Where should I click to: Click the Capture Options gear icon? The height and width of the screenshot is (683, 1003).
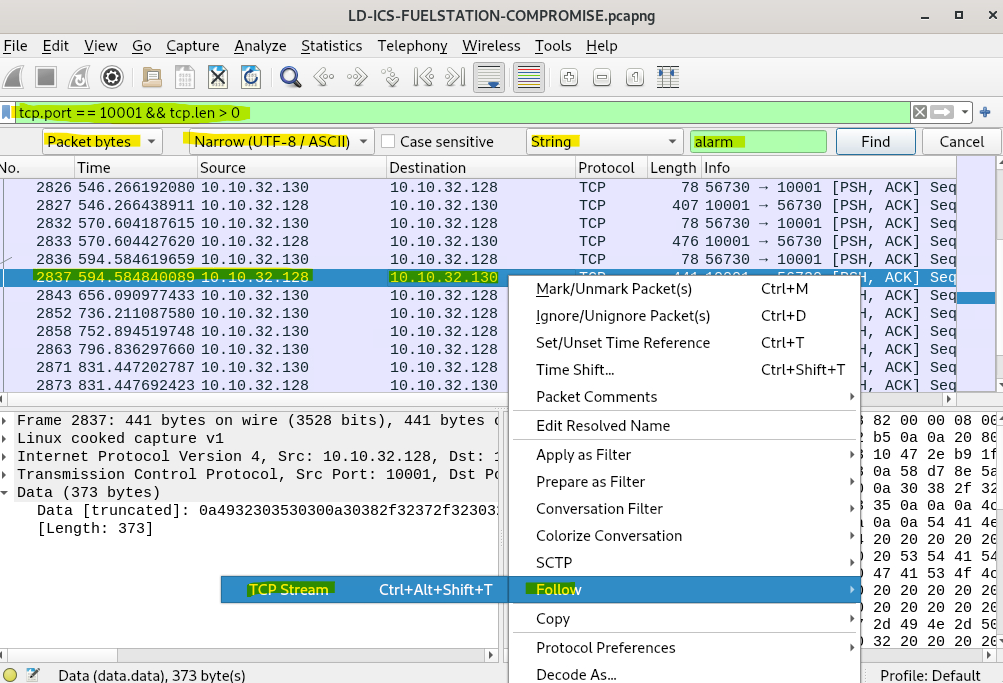112,77
